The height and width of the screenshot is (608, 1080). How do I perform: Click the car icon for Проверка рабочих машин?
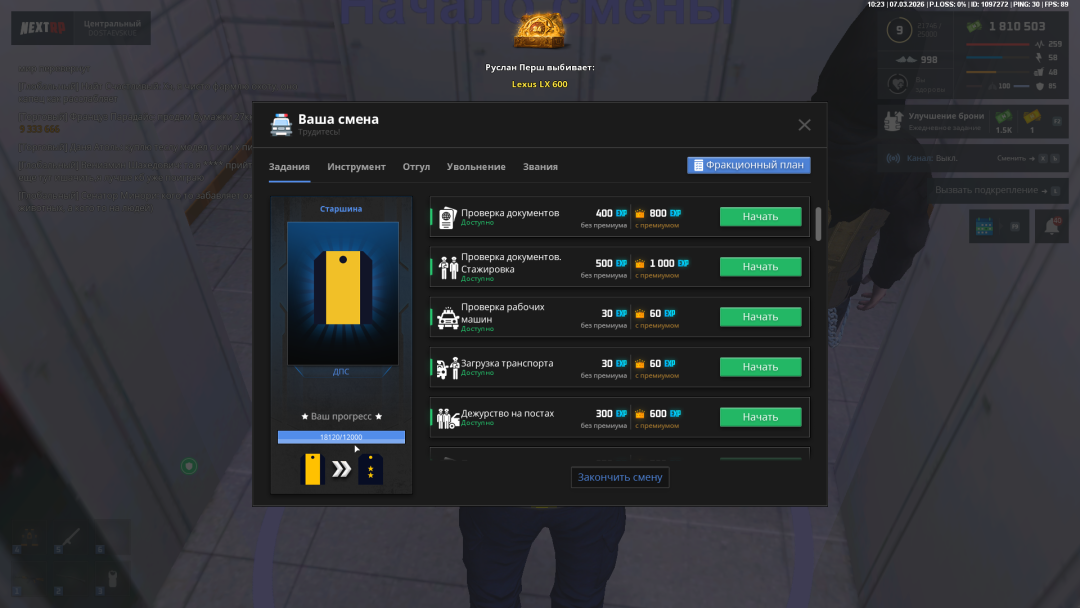(447, 317)
